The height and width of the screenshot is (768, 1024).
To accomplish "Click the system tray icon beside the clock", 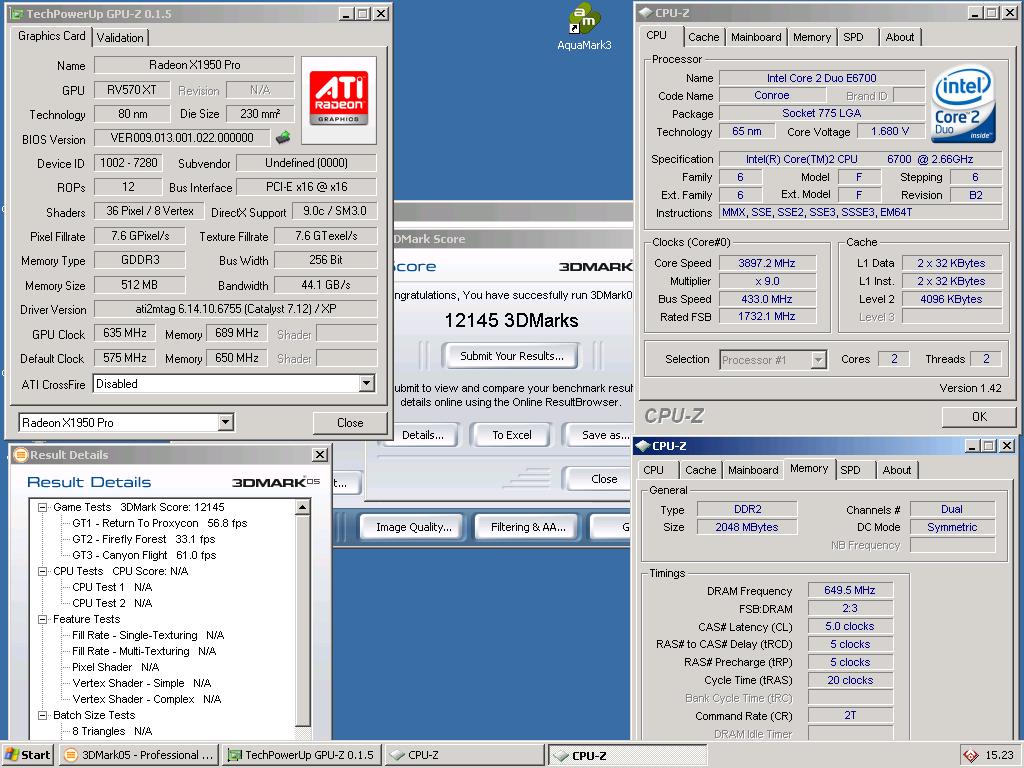I will tap(970, 756).
